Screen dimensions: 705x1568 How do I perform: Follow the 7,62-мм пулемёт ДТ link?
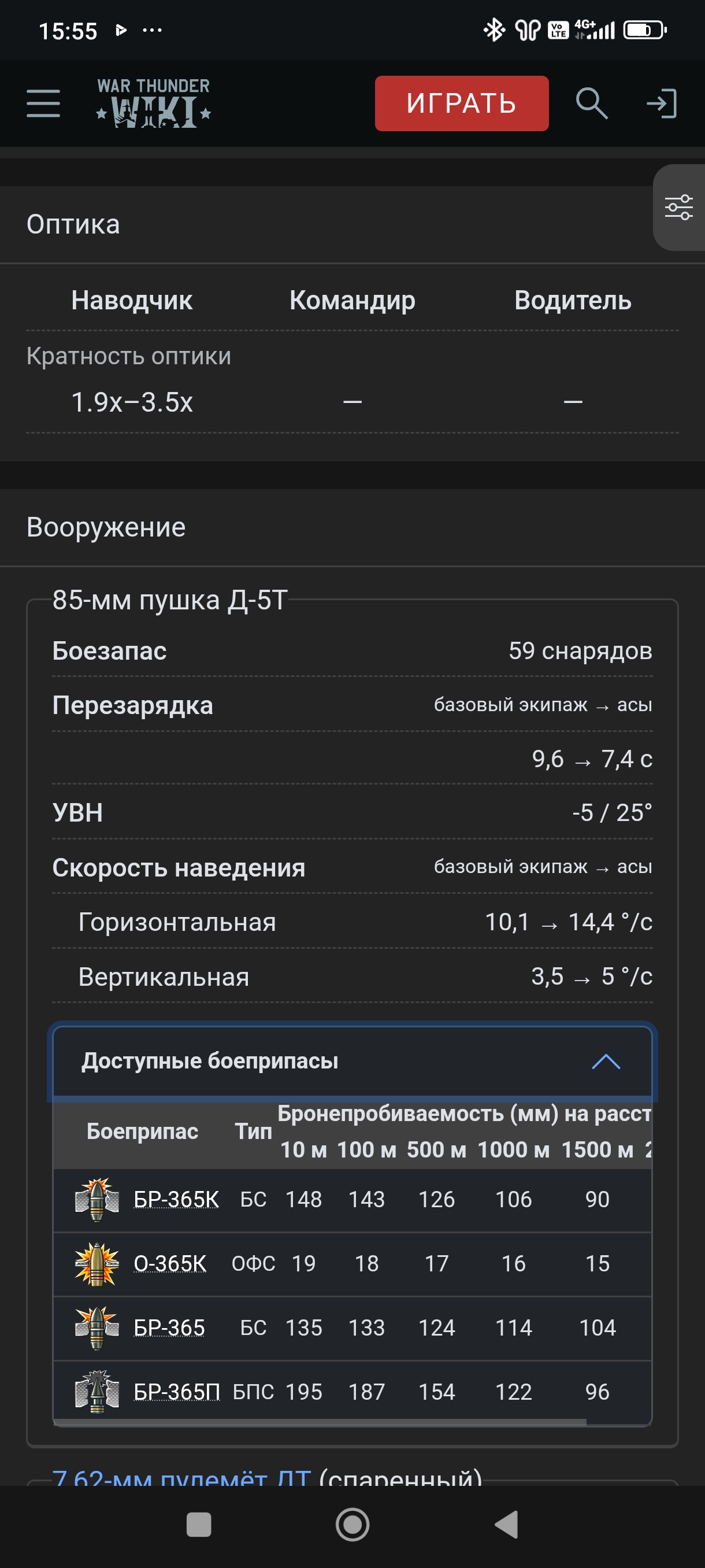click(x=181, y=1477)
